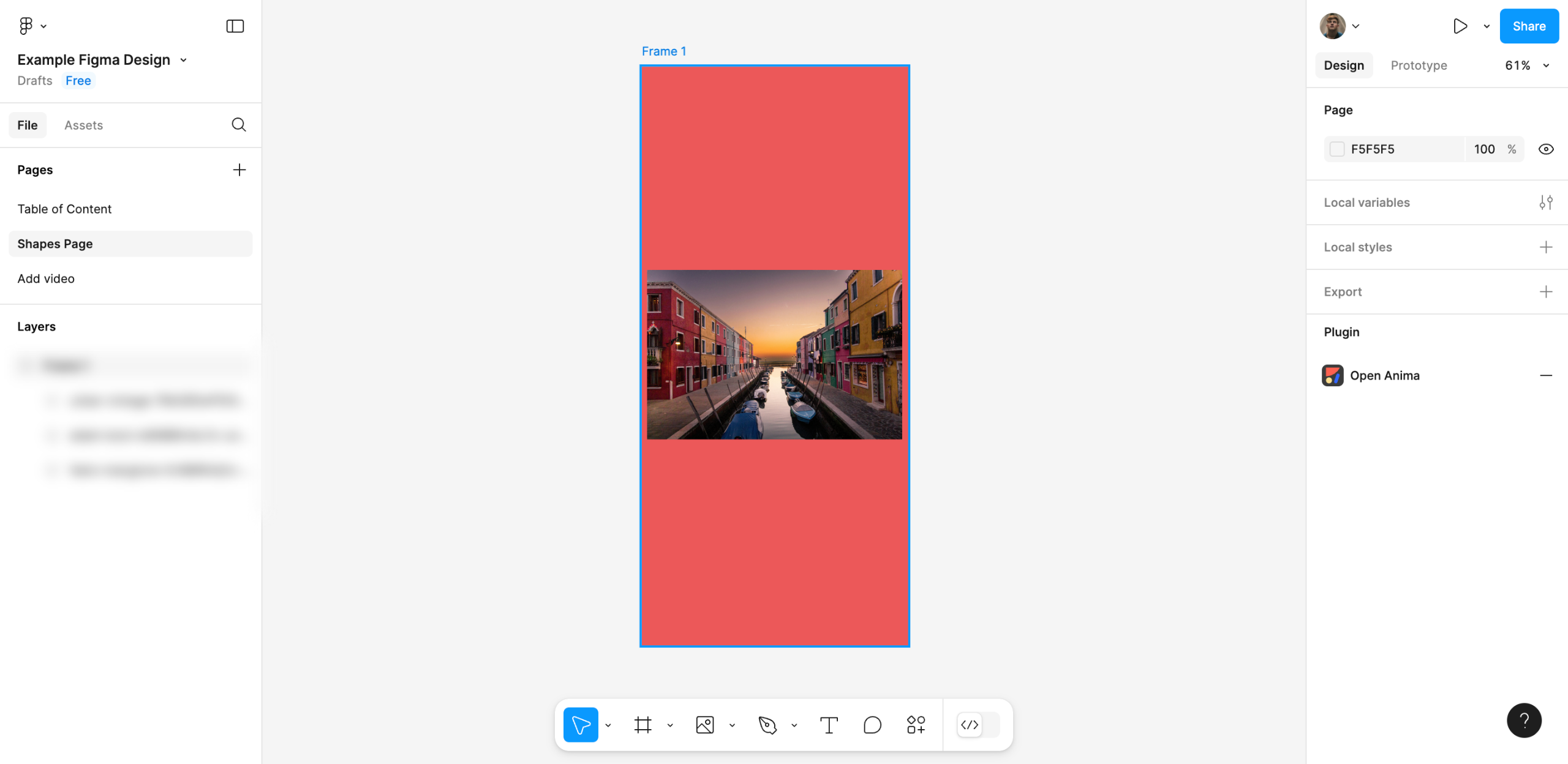Expand file name options chevron
This screenshot has height=764, width=1568.
coord(183,60)
